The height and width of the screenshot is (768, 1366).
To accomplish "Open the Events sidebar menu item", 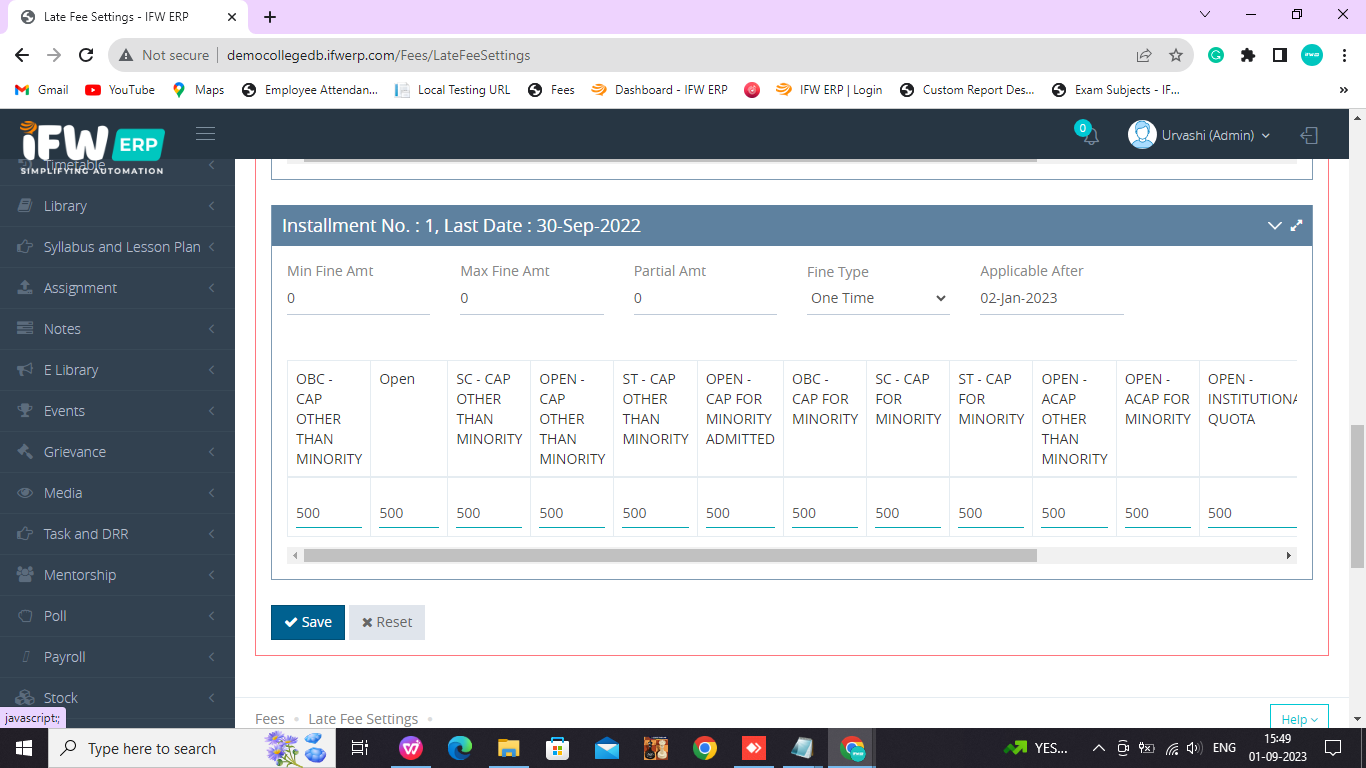I will (x=117, y=411).
